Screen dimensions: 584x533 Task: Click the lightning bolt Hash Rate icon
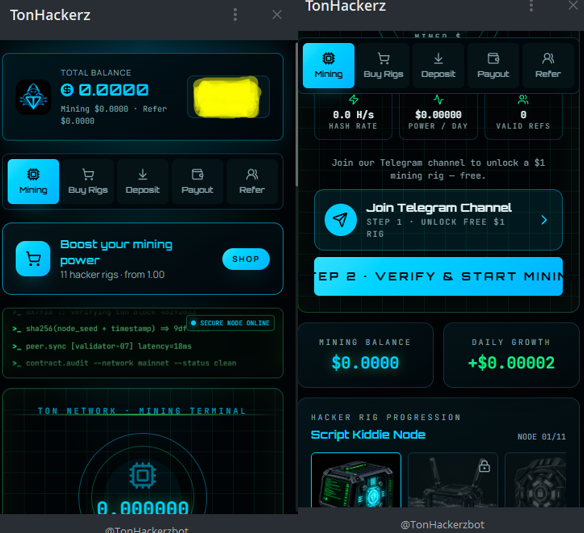[x=353, y=100]
